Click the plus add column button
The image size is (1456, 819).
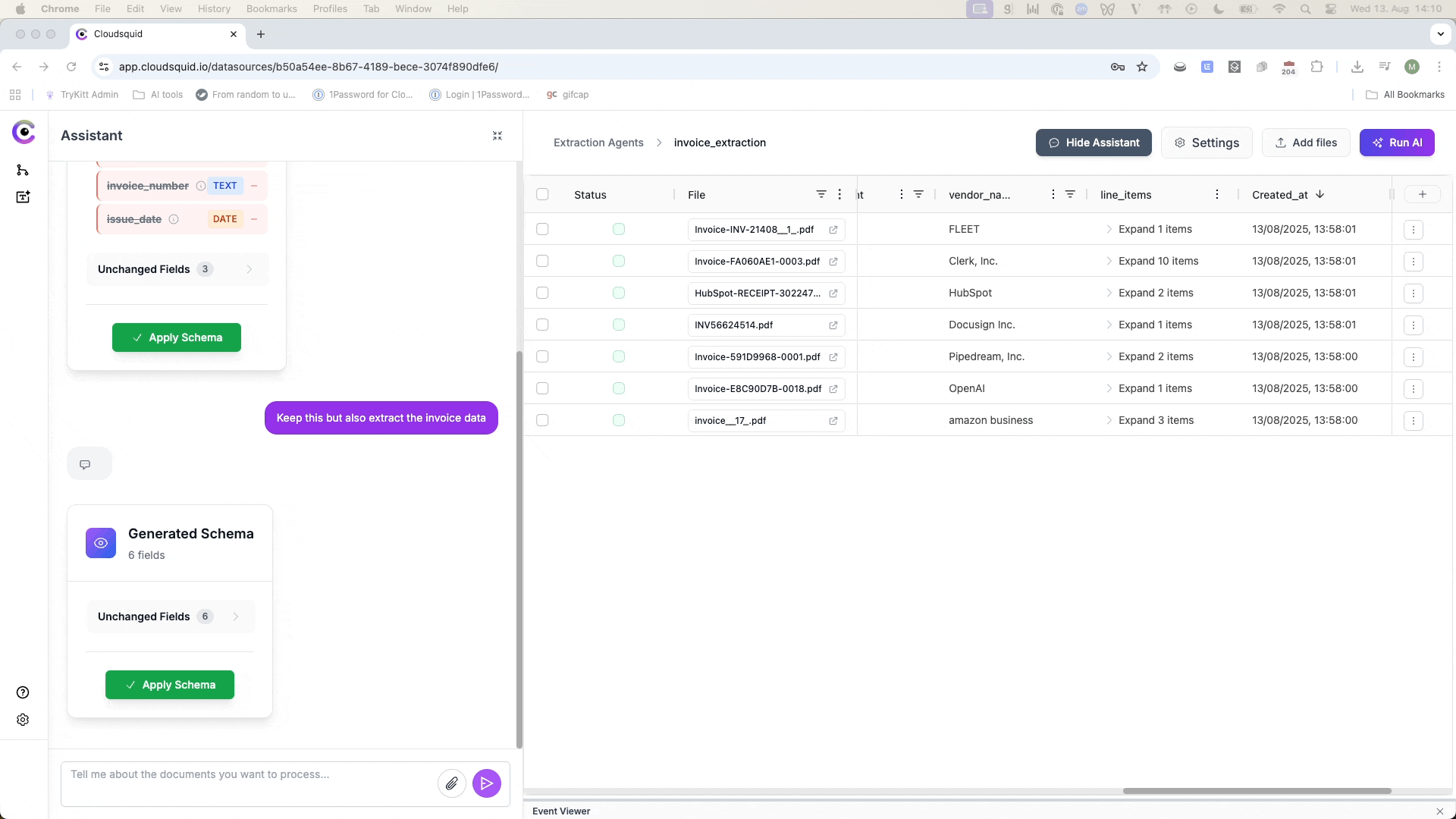tap(1422, 195)
